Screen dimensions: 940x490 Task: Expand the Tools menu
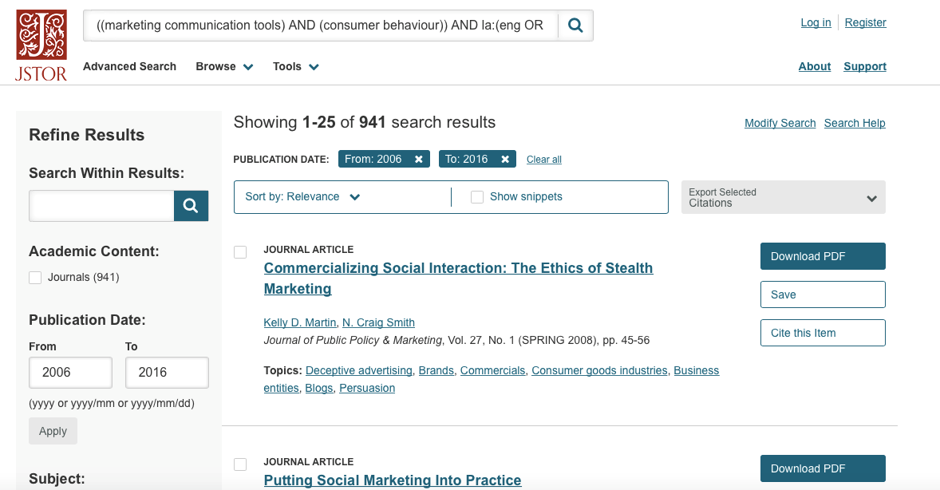pos(296,67)
